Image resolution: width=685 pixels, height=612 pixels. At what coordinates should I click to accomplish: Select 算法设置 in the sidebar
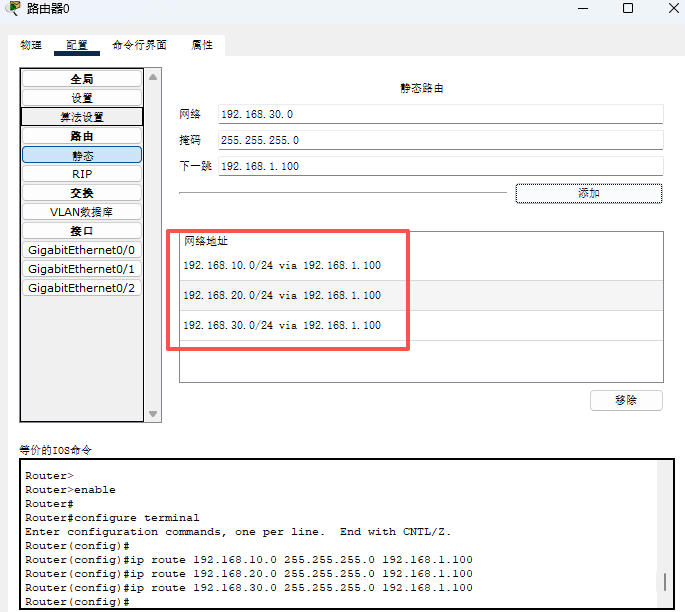[x=82, y=117]
